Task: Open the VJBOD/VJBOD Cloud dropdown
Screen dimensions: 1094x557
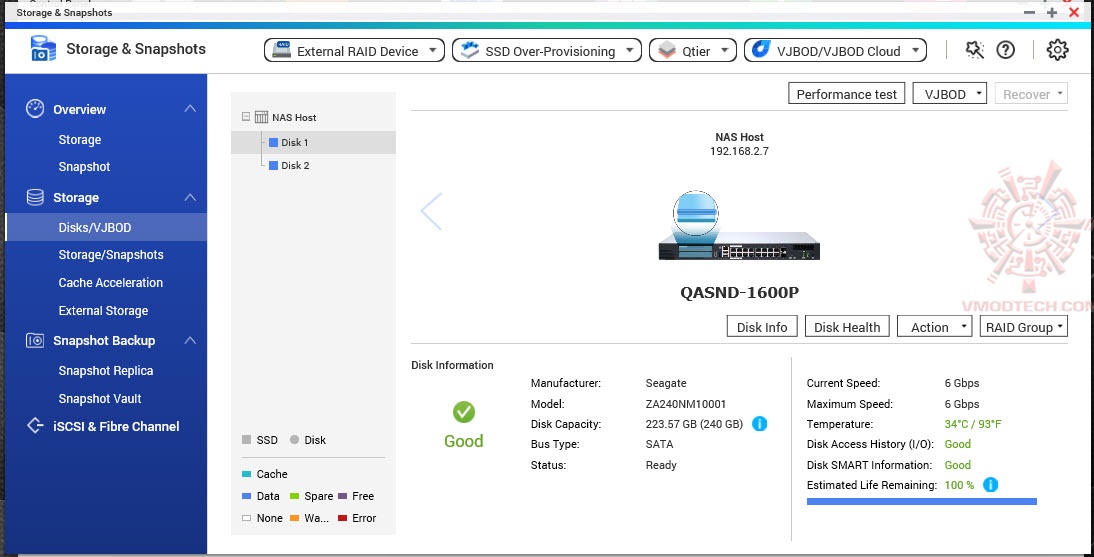Action: tap(835, 50)
